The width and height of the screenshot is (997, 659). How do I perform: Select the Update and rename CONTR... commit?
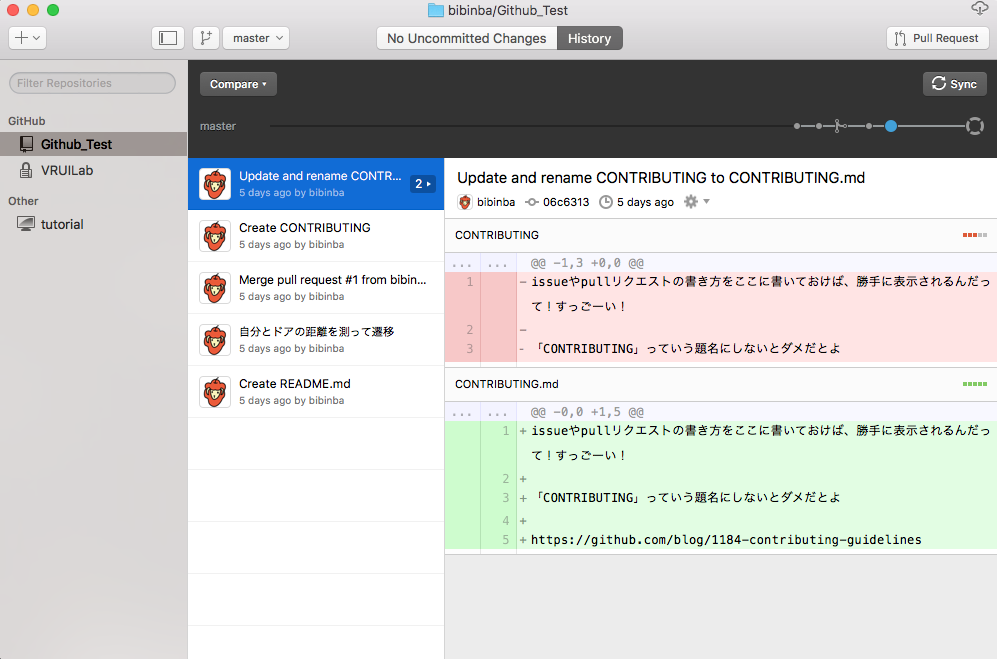point(316,184)
